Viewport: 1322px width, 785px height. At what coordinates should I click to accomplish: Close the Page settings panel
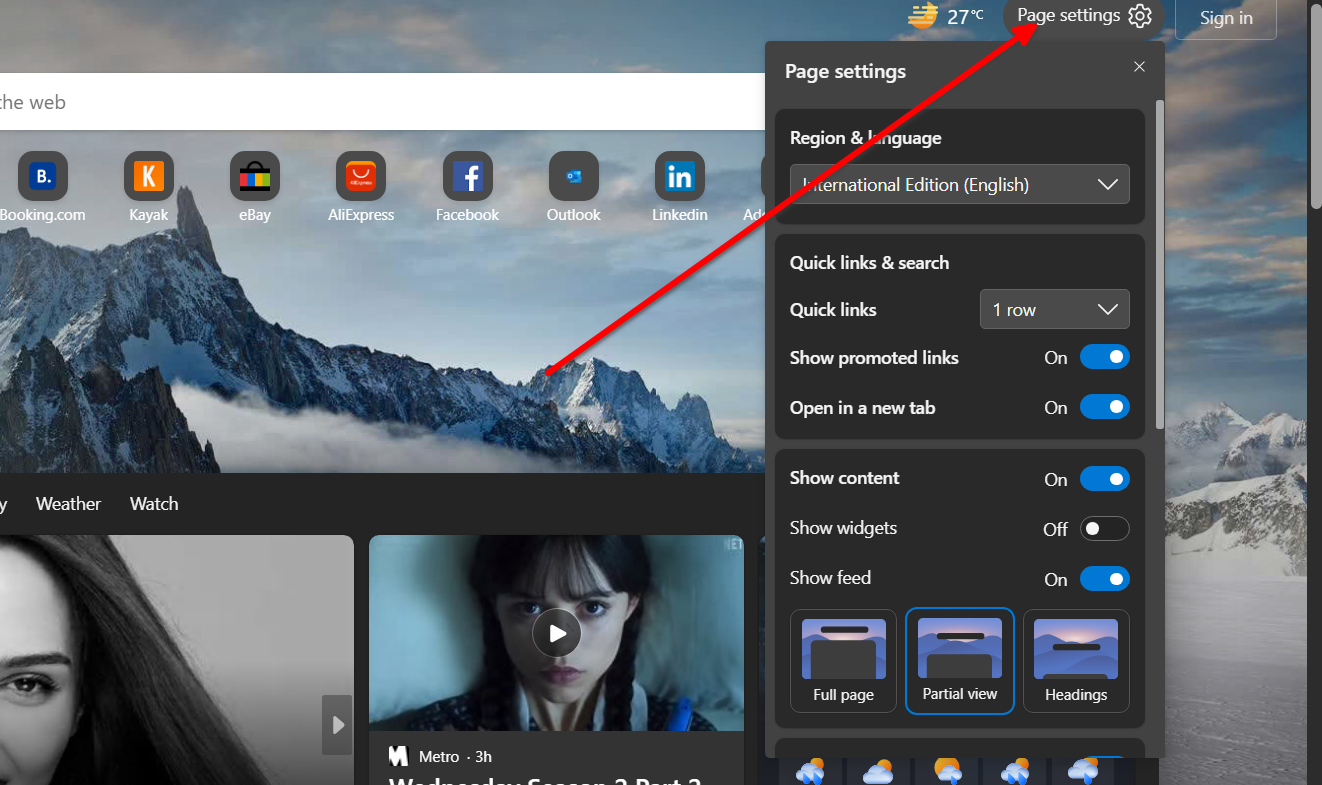pyautogui.click(x=1139, y=67)
